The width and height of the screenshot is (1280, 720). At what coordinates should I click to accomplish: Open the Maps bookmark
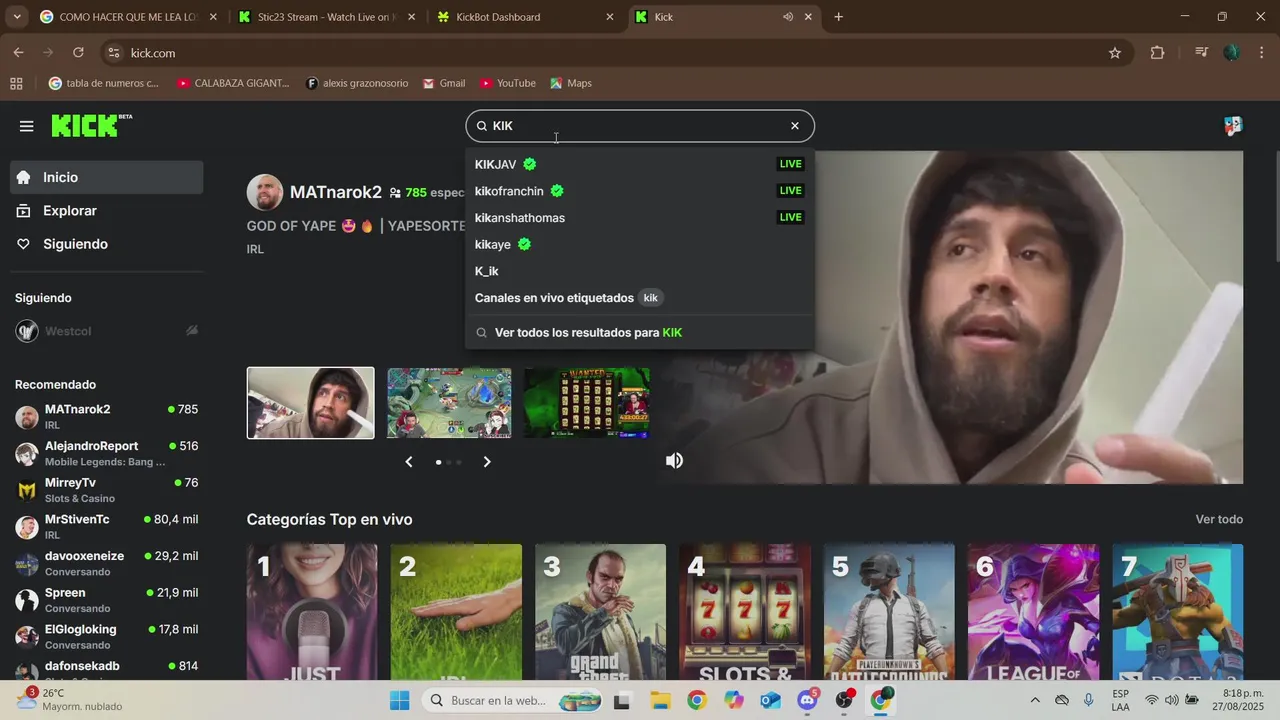(571, 83)
